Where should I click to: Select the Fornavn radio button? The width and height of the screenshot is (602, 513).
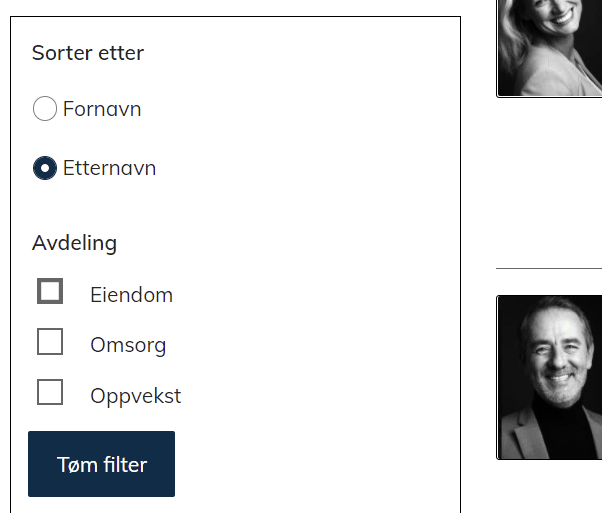coord(45,109)
